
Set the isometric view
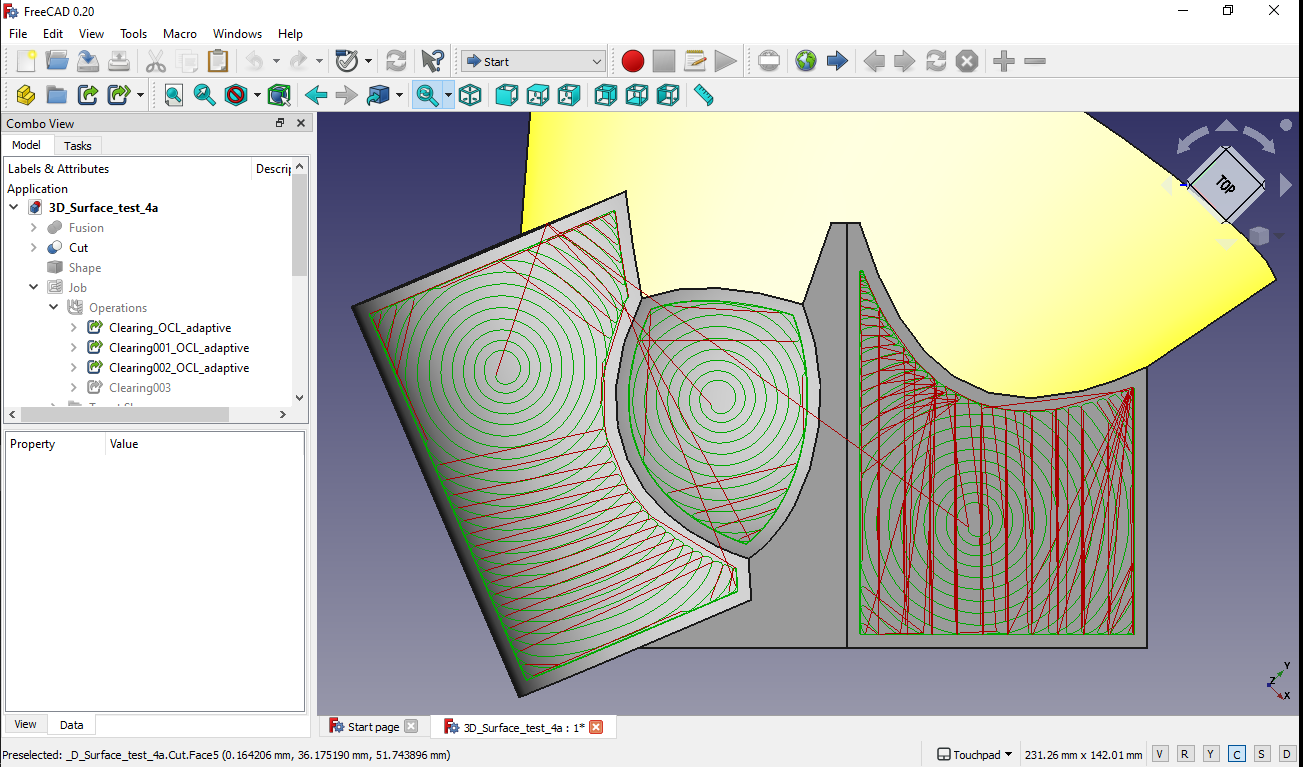470,95
